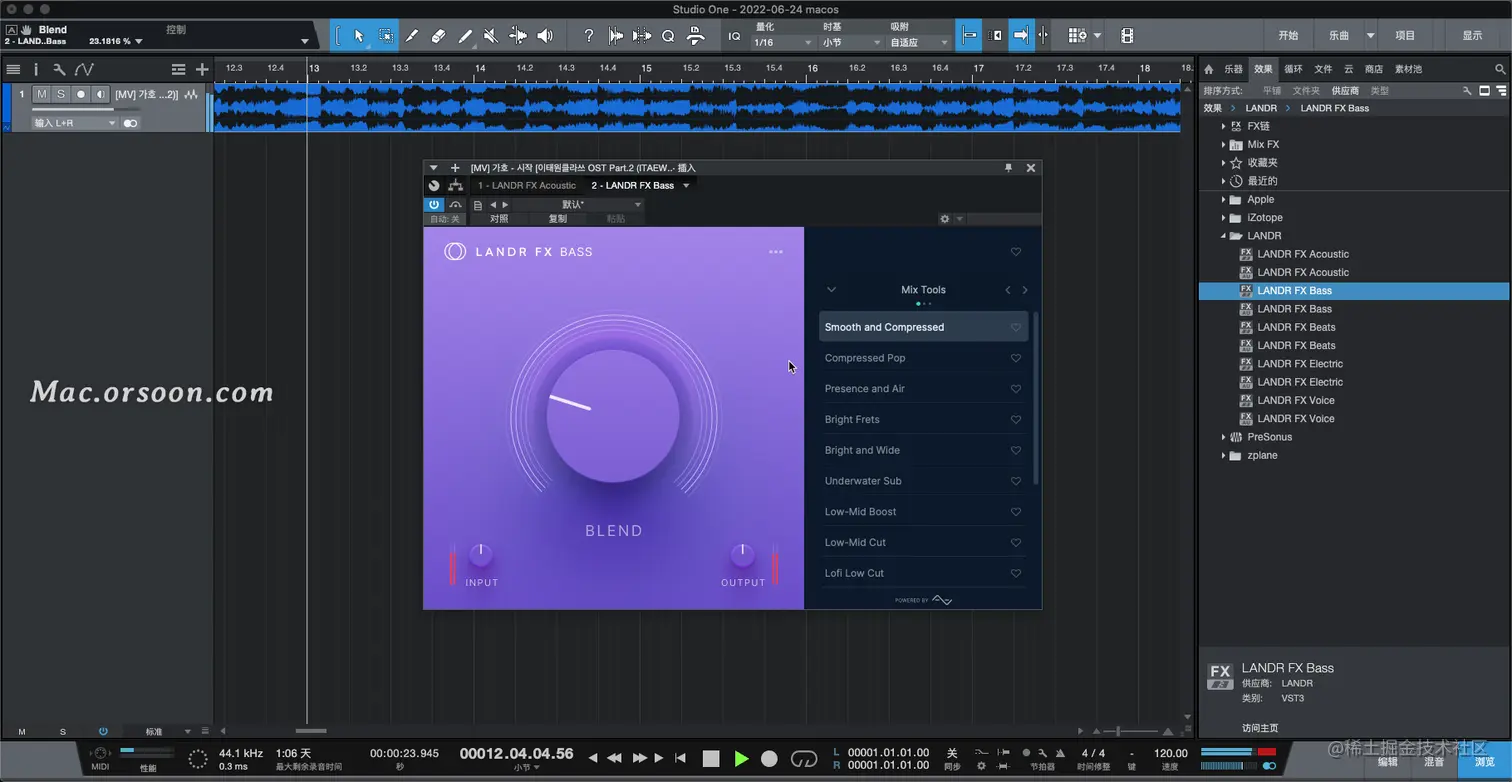Image resolution: width=1512 pixels, height=782 pixels.
Task: Select the Eraser tool
Action: coord(438,36)
